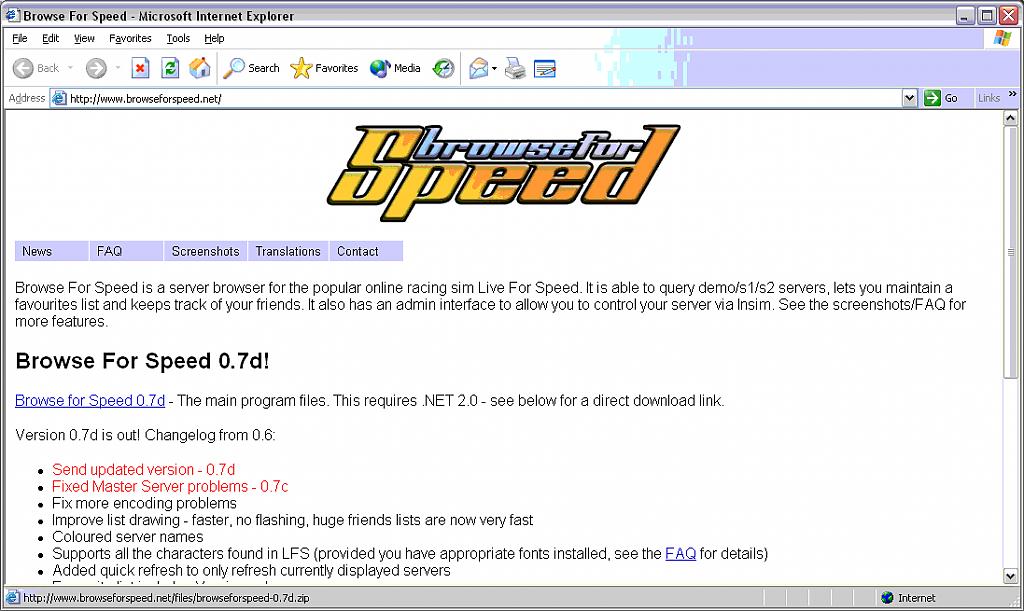Open the Media toolbar globe icon
Screen dimensions: 1024x611
(379, 68)
